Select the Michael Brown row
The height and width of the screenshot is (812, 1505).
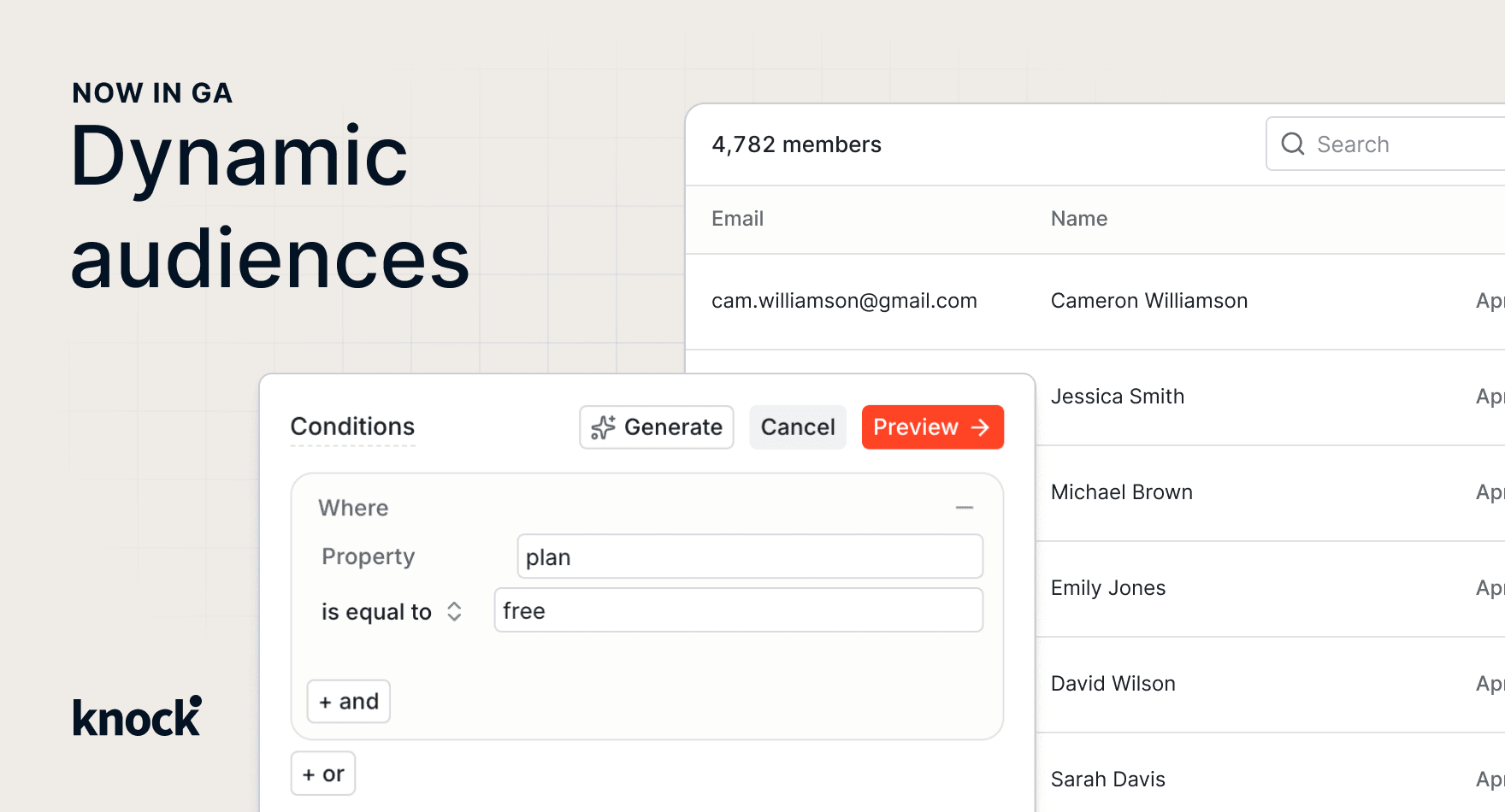[x=1271, y=493]
